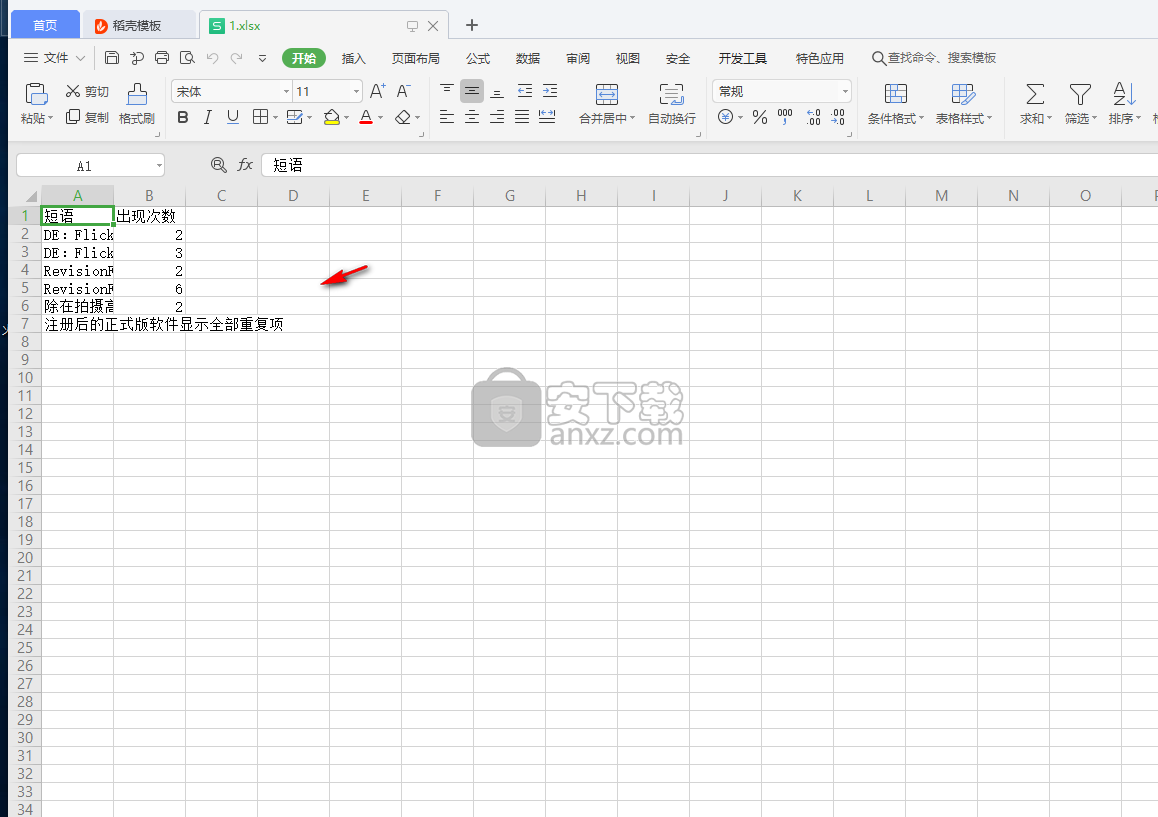Image resolution: width=1158 pixels, height=817 pixels.
Task: Click Merge and Center icon
Action: tap(606, 95)
